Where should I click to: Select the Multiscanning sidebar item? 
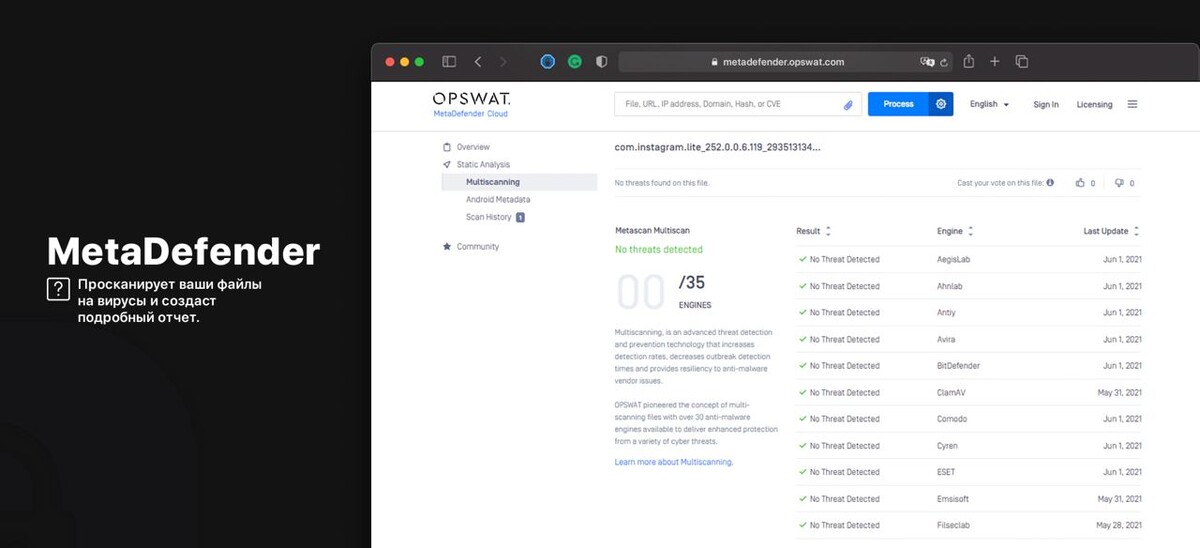click(519, 182)
